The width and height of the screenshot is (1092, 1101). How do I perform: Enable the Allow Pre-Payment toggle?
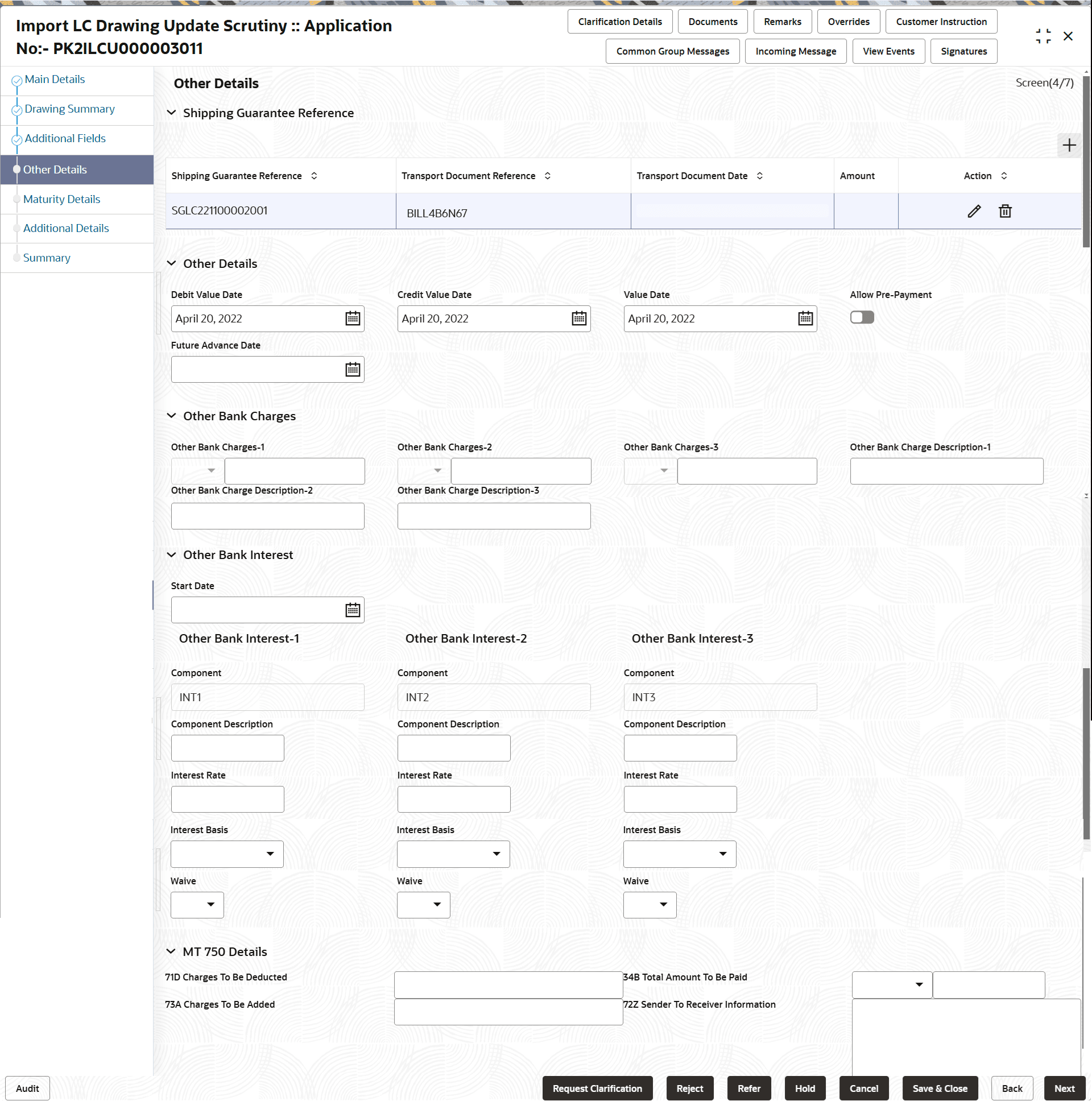[x=862, y=317]
